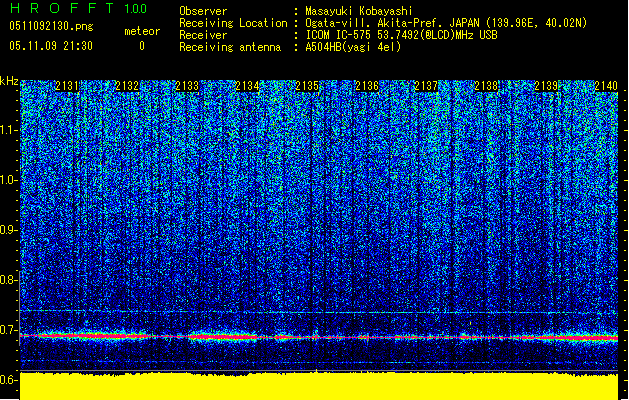The height and width of the screenshot is (400, 629).
Task: Click the 0.9 kHz axis label
Action: (x=9, y=230)
